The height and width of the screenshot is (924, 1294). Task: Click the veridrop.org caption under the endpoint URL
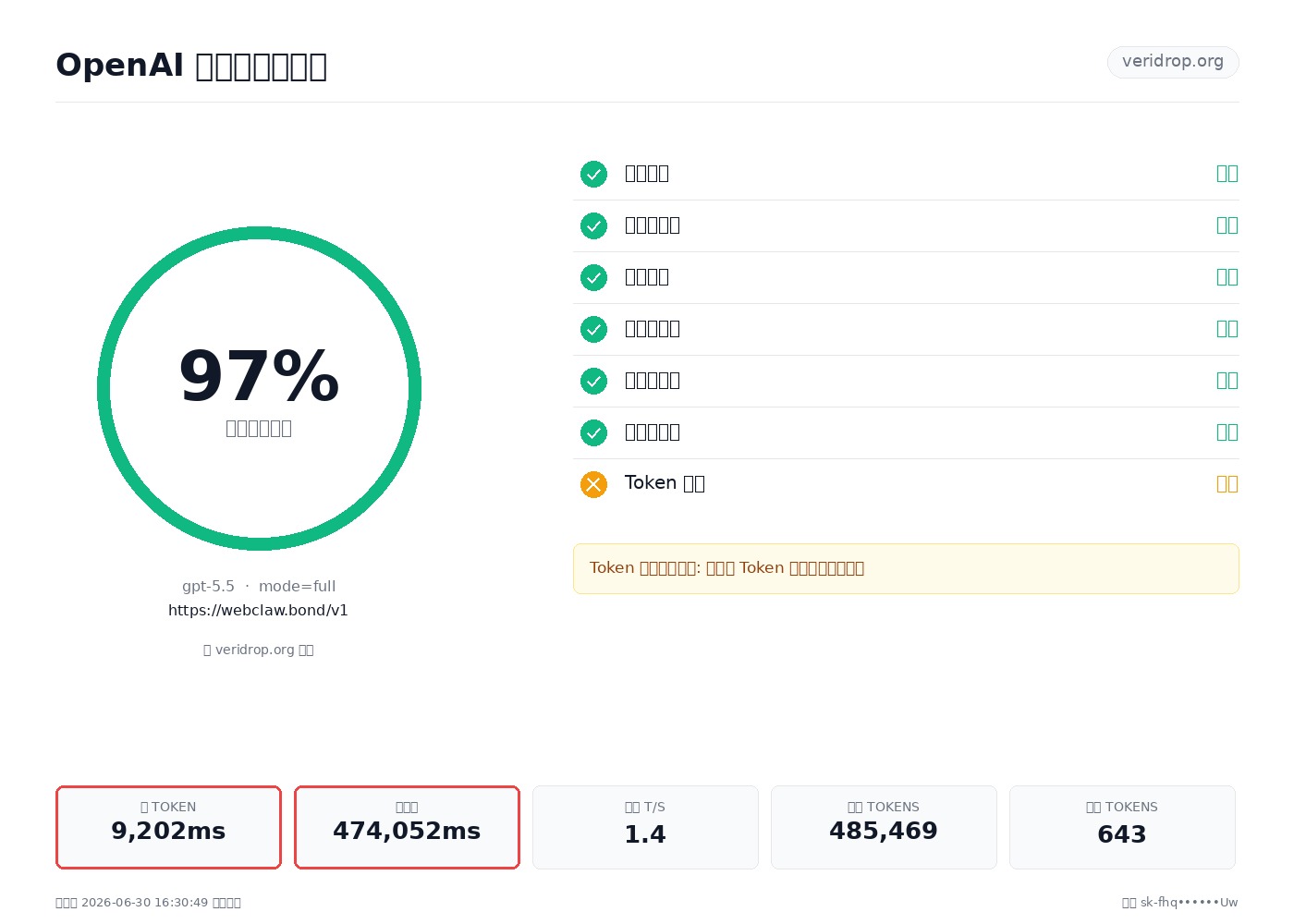[259, 650]
